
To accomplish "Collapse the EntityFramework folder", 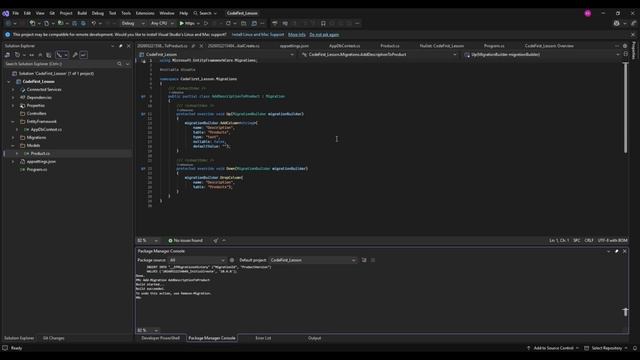I will tap(13, 122).
